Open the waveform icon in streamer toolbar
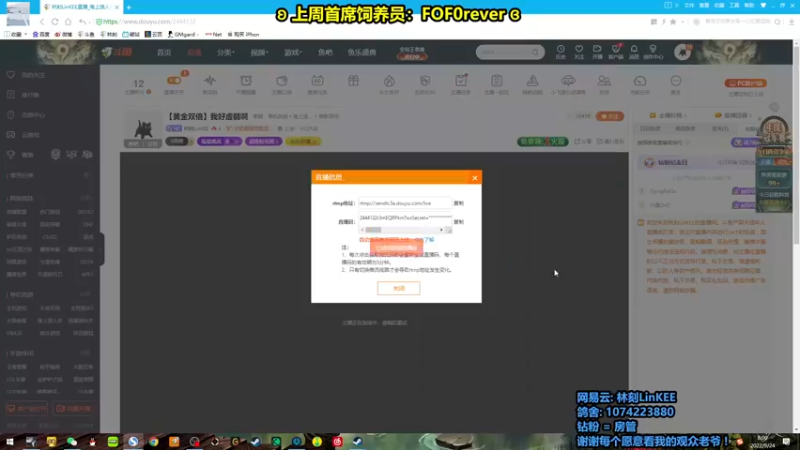 [210, 81]
